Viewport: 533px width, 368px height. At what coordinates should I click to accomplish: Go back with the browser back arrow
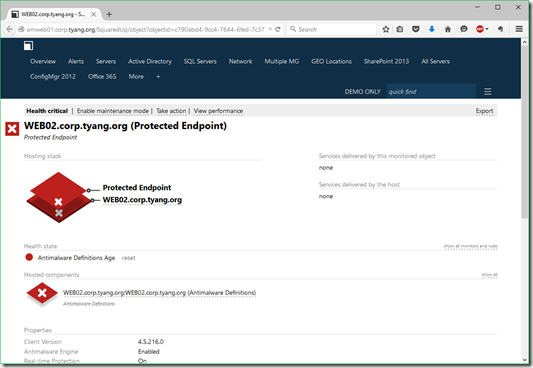(x=10, y=29)
